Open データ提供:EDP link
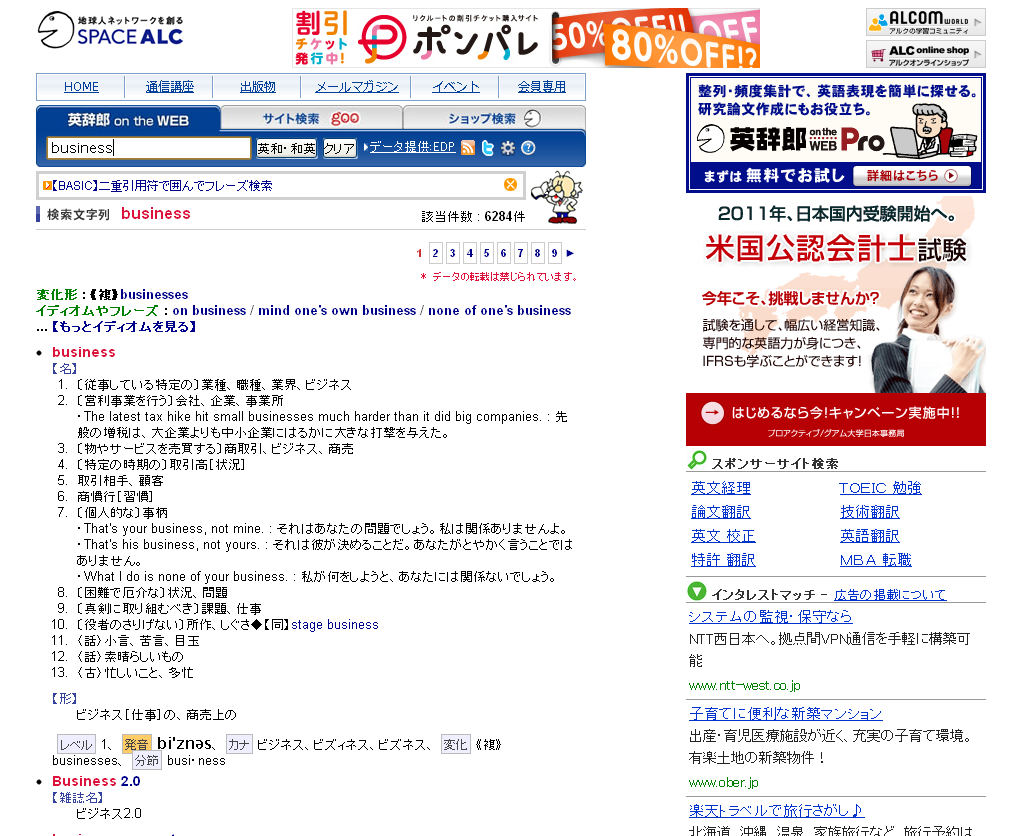Viewport: 1018px width, 836px height. (412, 147)
